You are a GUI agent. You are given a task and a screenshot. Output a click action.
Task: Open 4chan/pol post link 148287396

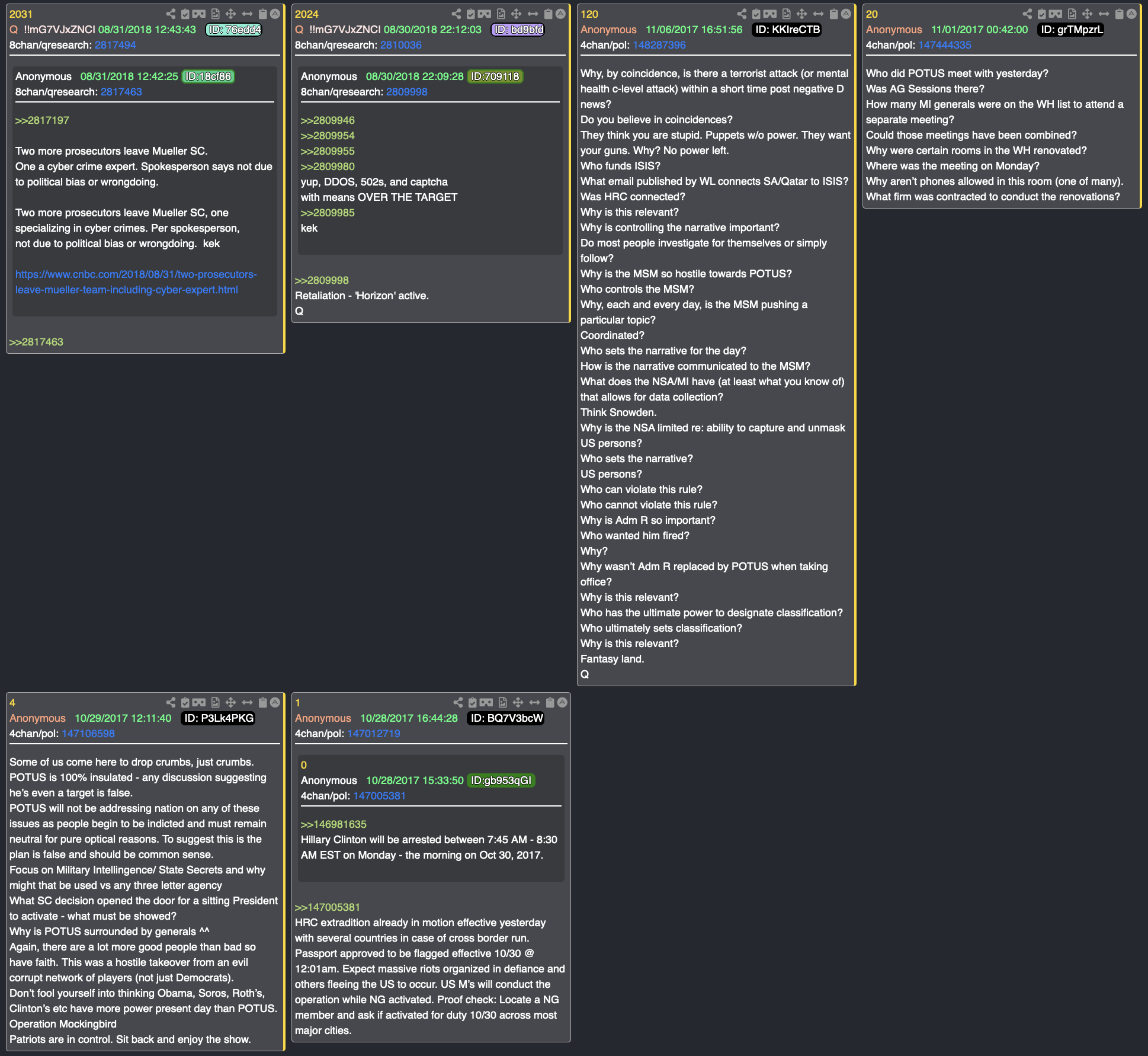[x=659, y=45]
